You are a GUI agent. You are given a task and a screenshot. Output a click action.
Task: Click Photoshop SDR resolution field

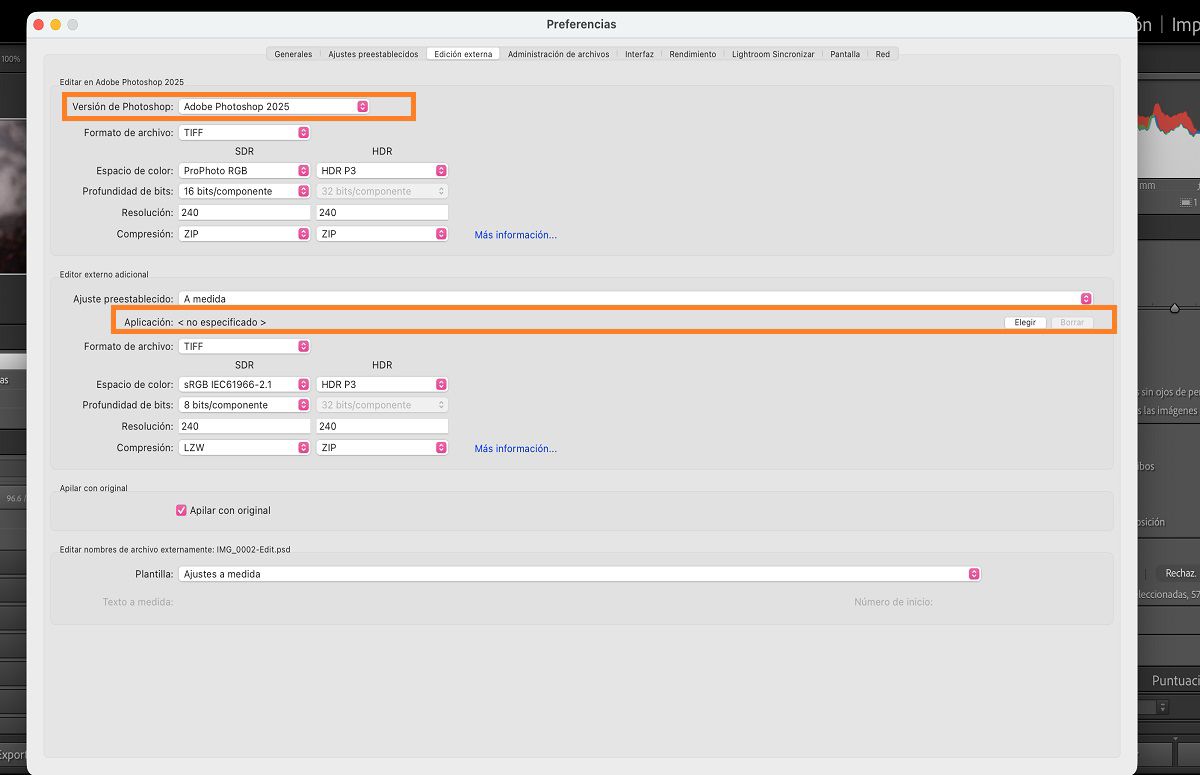(244, 212)
